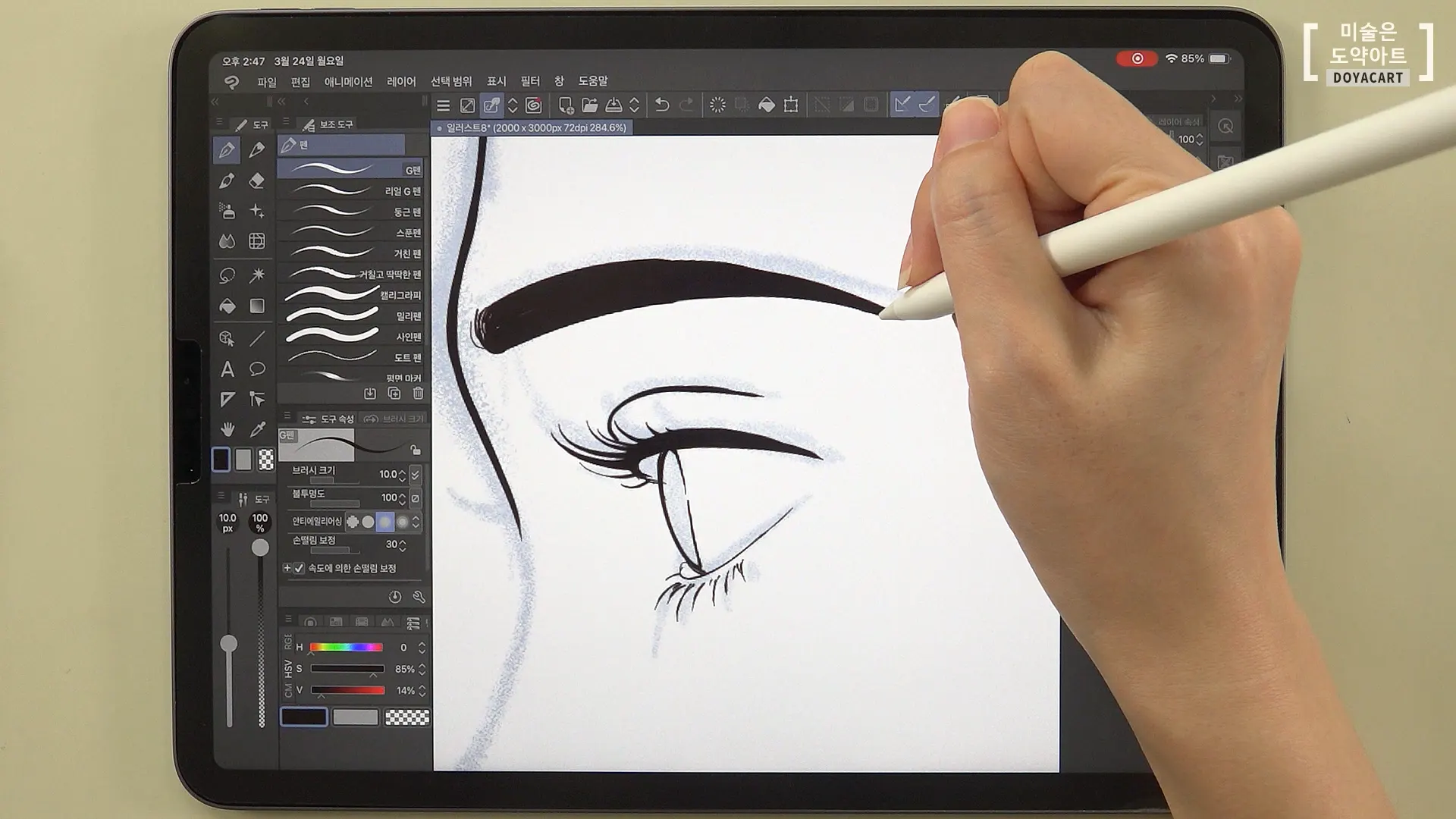This screenshot has width=1456, height=819.
Task: Toggle the touch operation button in the command bar
Action: coord(492,105)
